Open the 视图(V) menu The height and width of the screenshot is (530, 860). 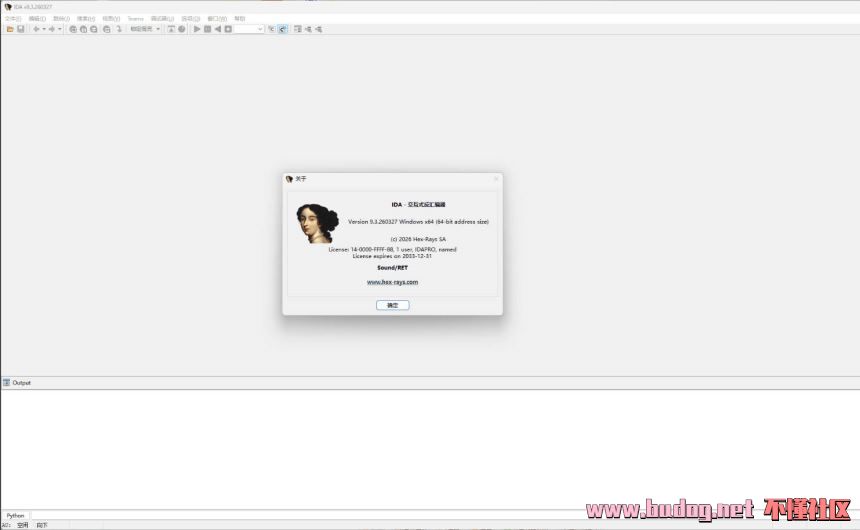point(111,19)
